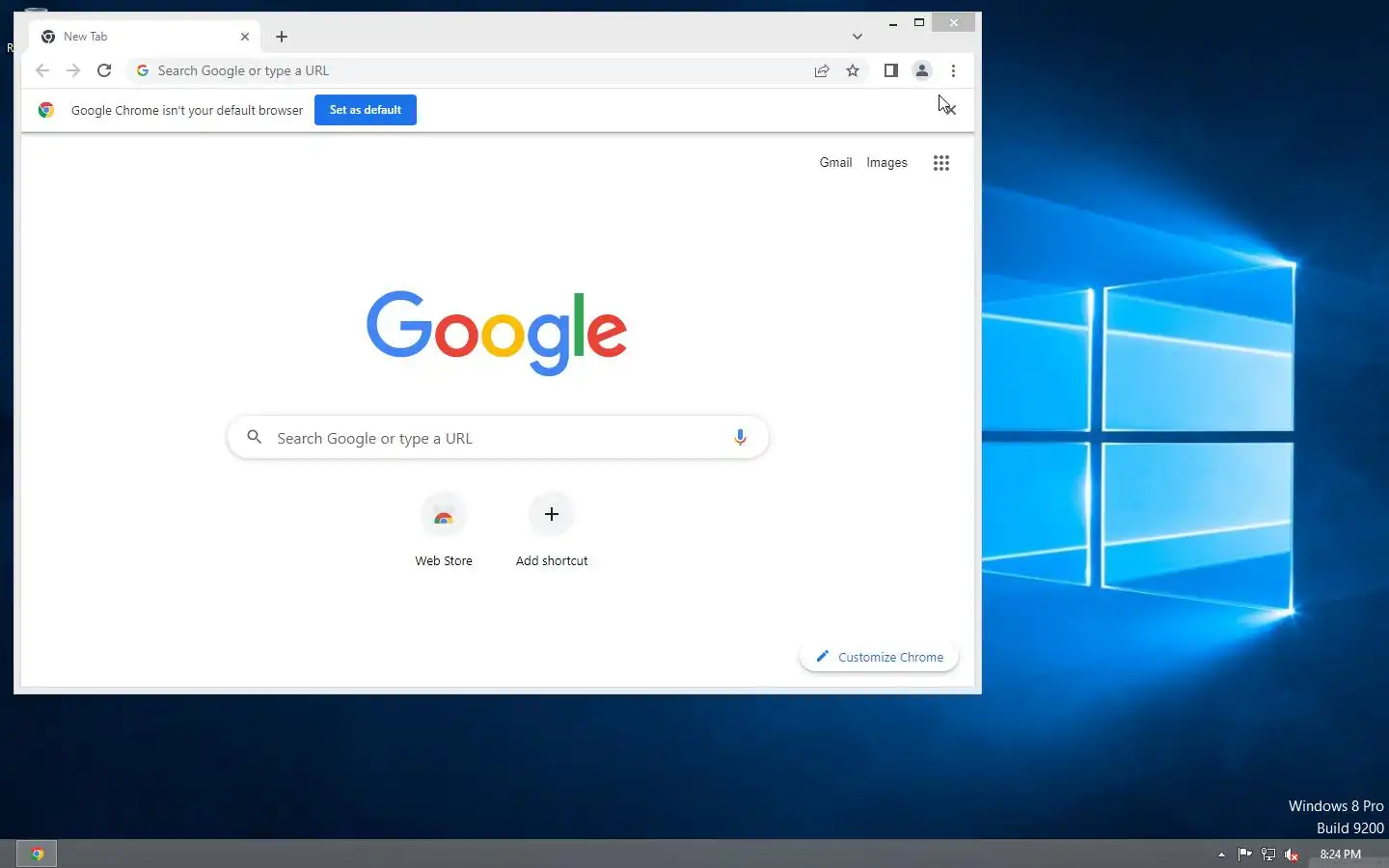
Task: Click the back navigation arrow
Action: 41,70
